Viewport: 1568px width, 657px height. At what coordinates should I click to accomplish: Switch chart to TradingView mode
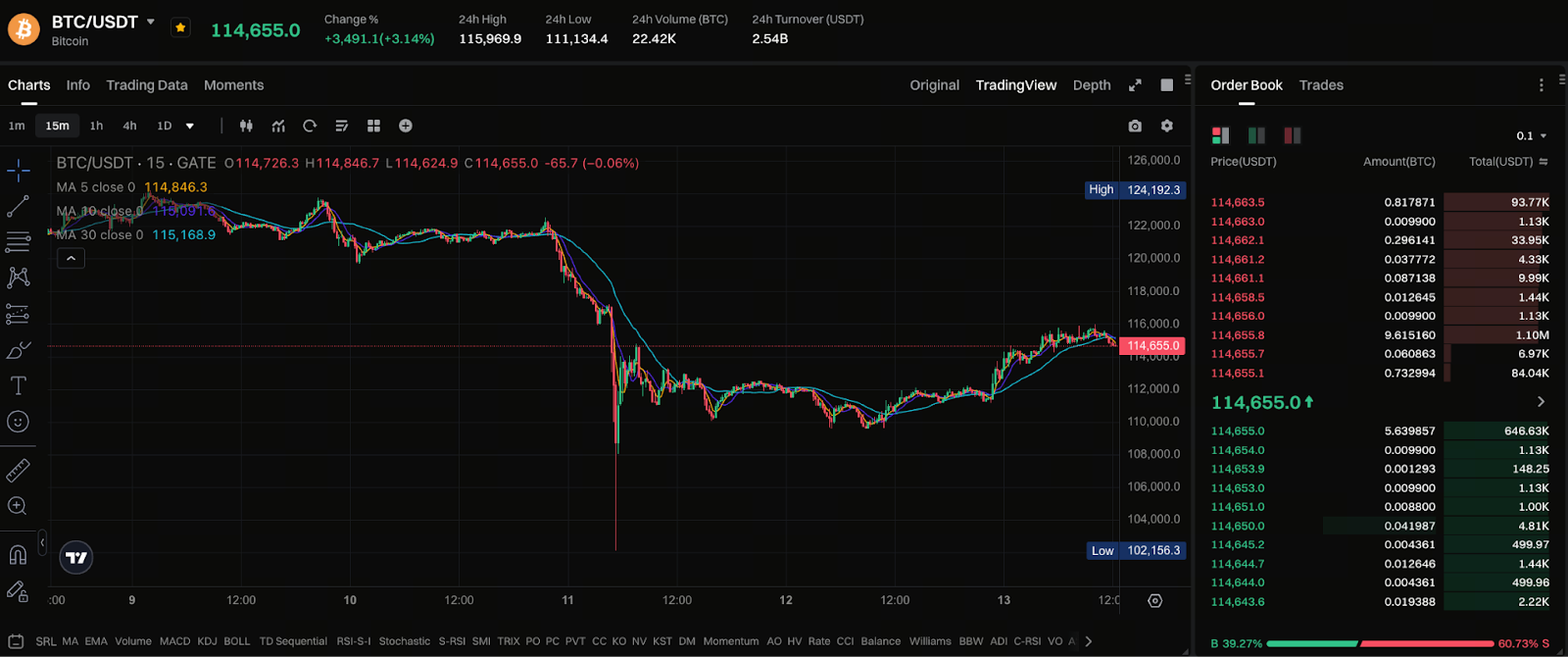[1016, 85]
